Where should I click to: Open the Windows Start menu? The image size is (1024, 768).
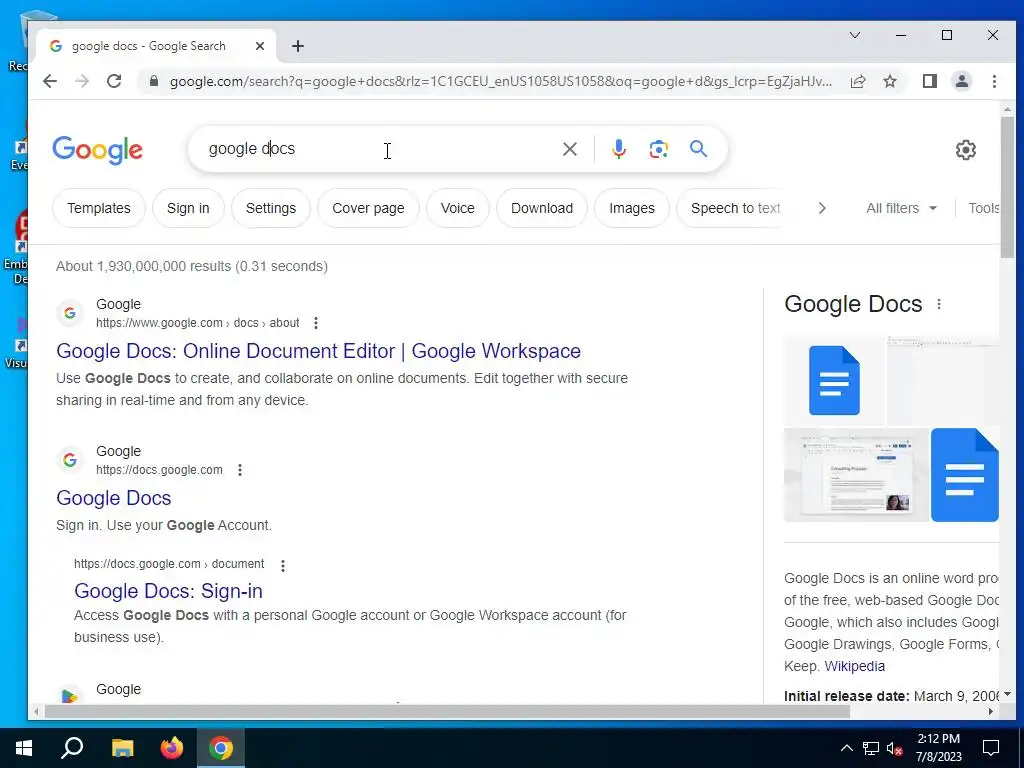coord(24,748)
